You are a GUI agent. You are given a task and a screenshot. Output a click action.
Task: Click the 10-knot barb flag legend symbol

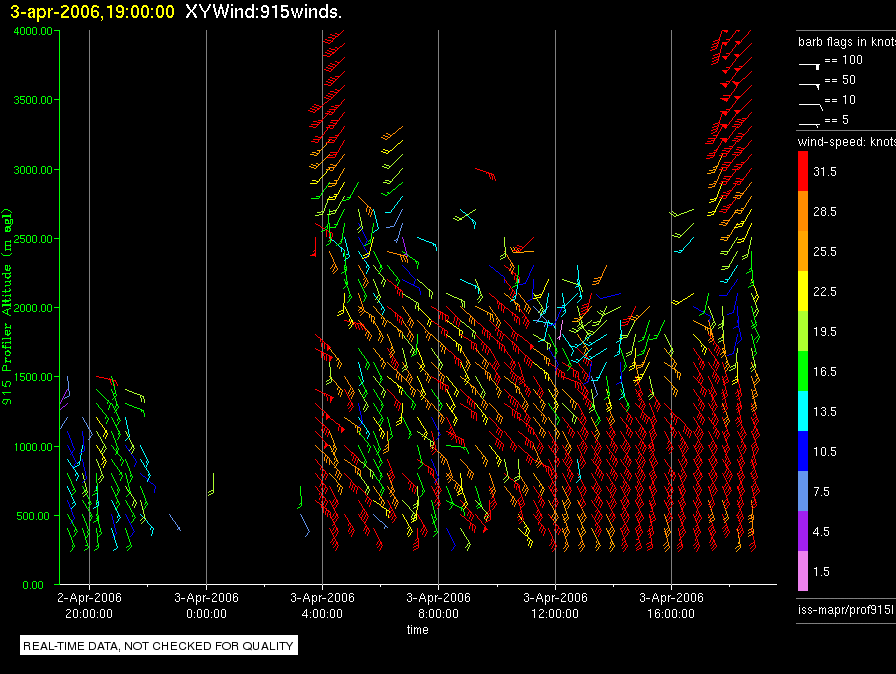tap(809, 104)
